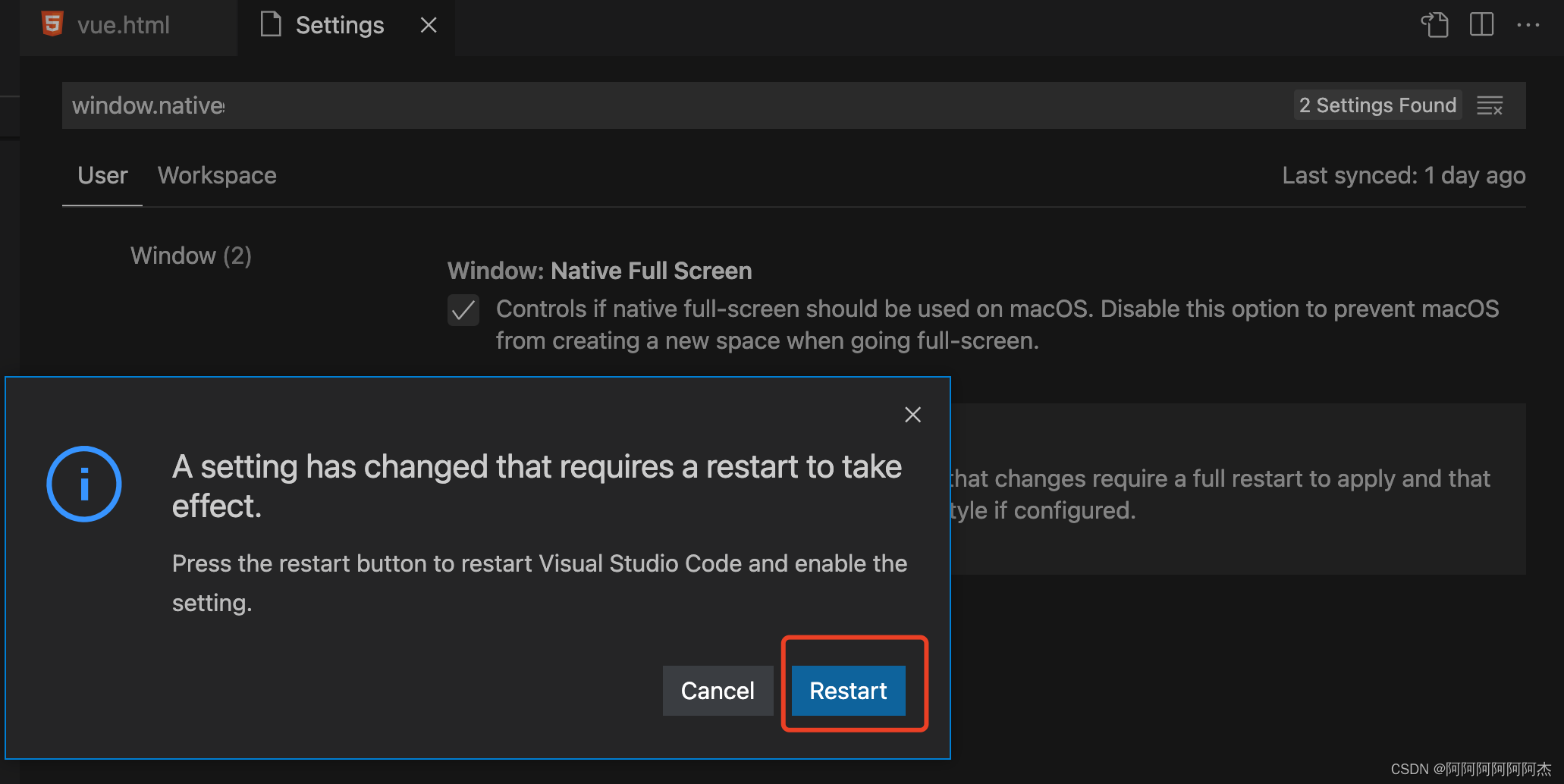
Task: Split the editor right icon
Action: [x=1481, y=25]
